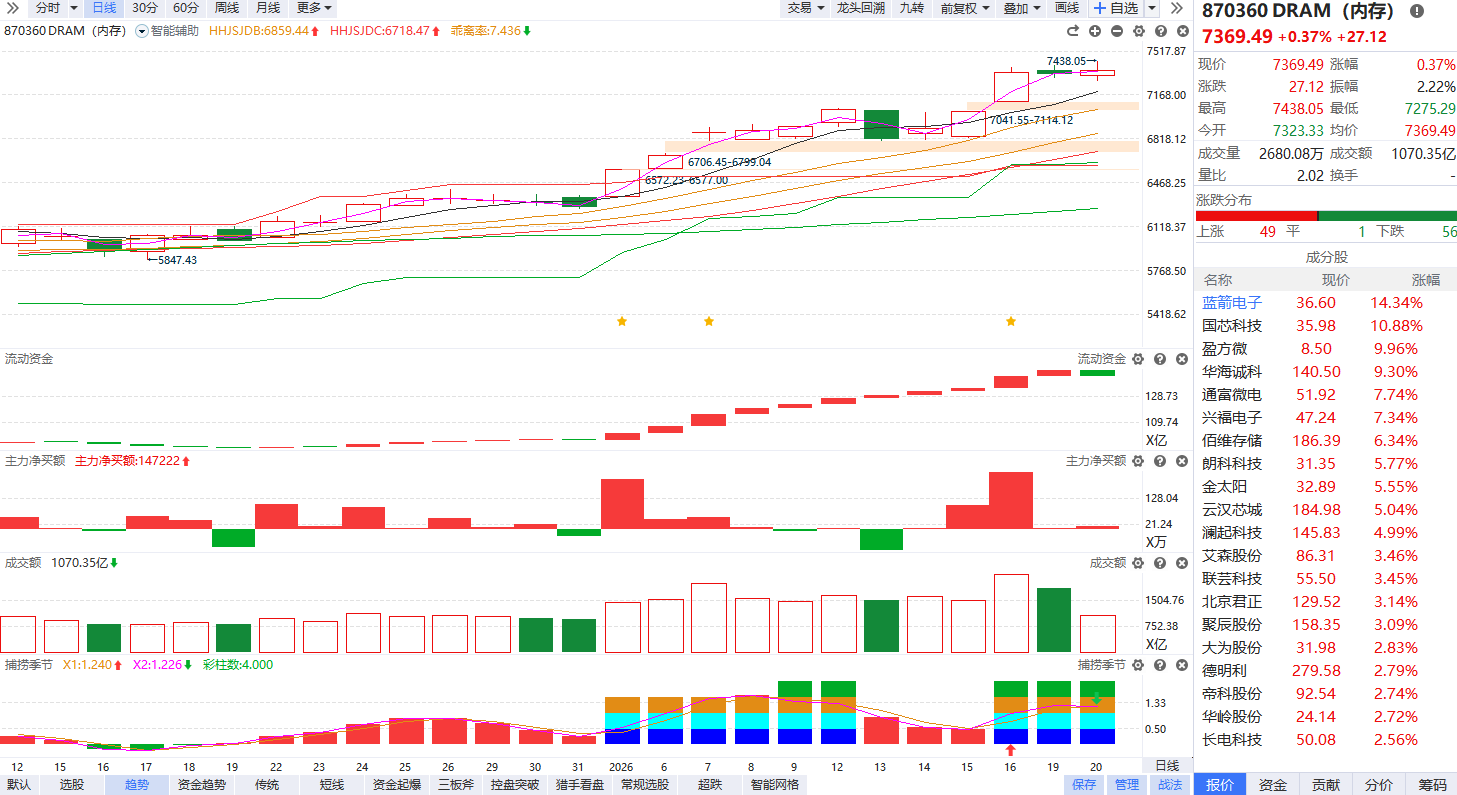
Task: Switch to the 60分 period tab
Action: coord(186,8)
